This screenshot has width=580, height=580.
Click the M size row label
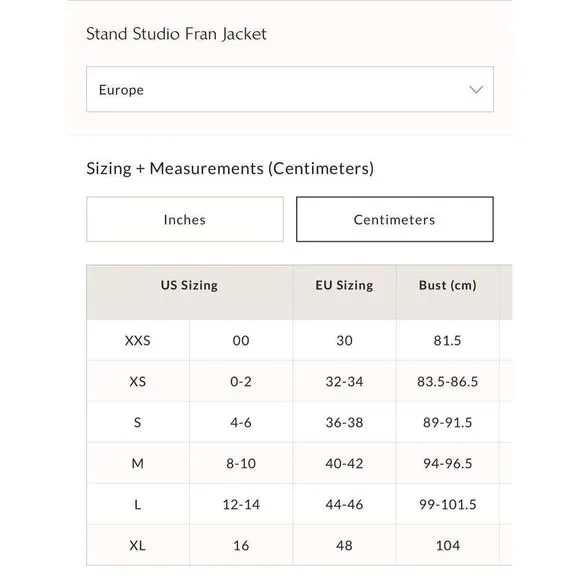coord(138,463)
